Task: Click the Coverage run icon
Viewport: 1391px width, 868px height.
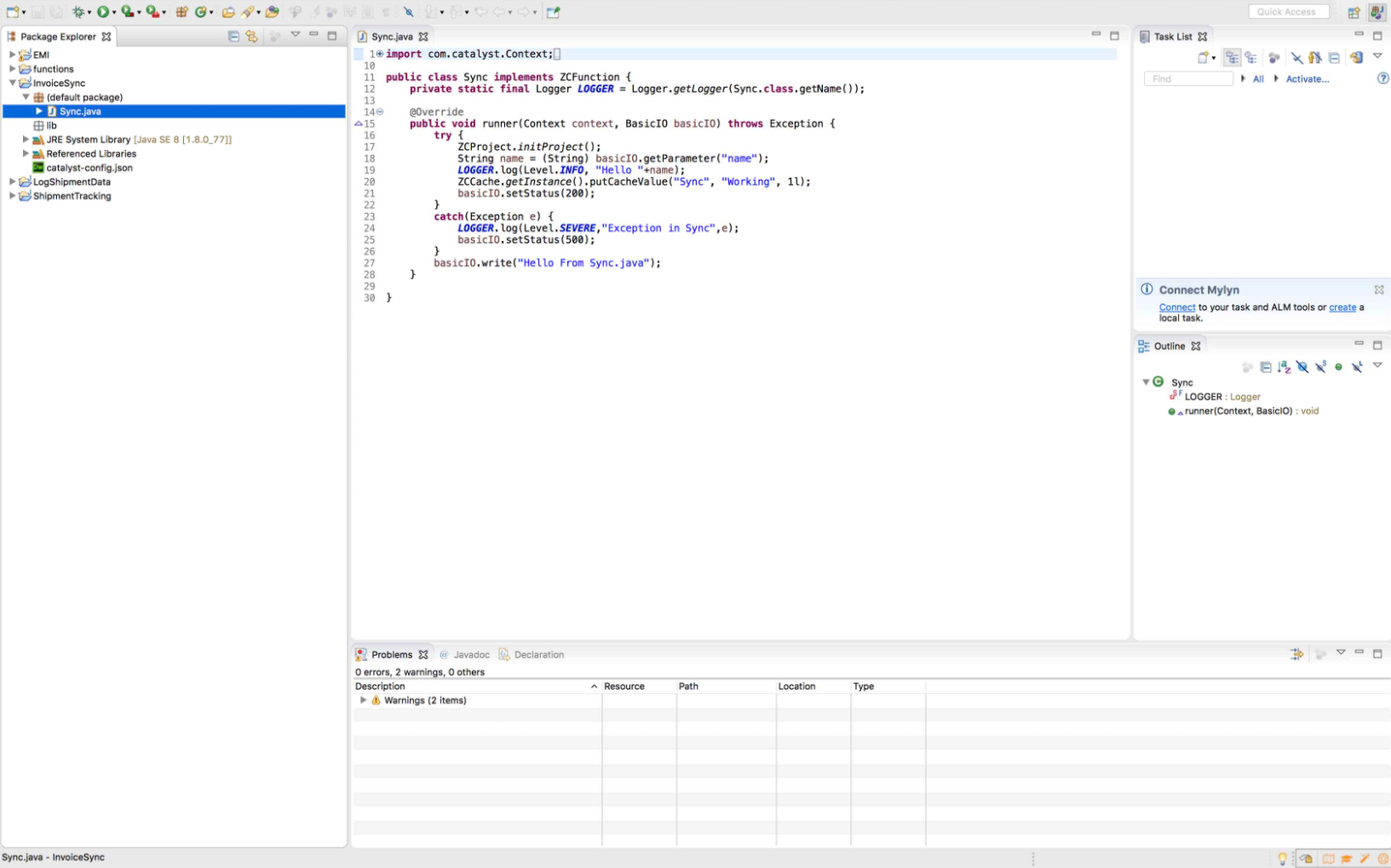Action: tap(127, 12)
